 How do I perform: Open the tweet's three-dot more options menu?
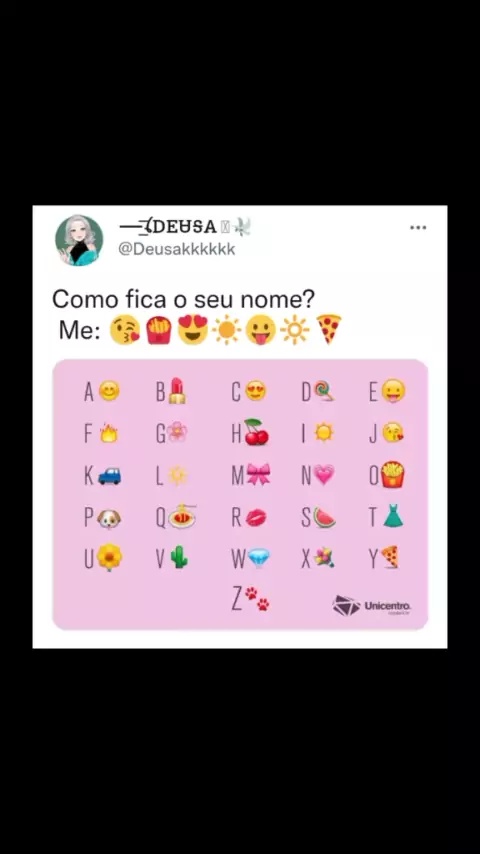coord(418,228)
